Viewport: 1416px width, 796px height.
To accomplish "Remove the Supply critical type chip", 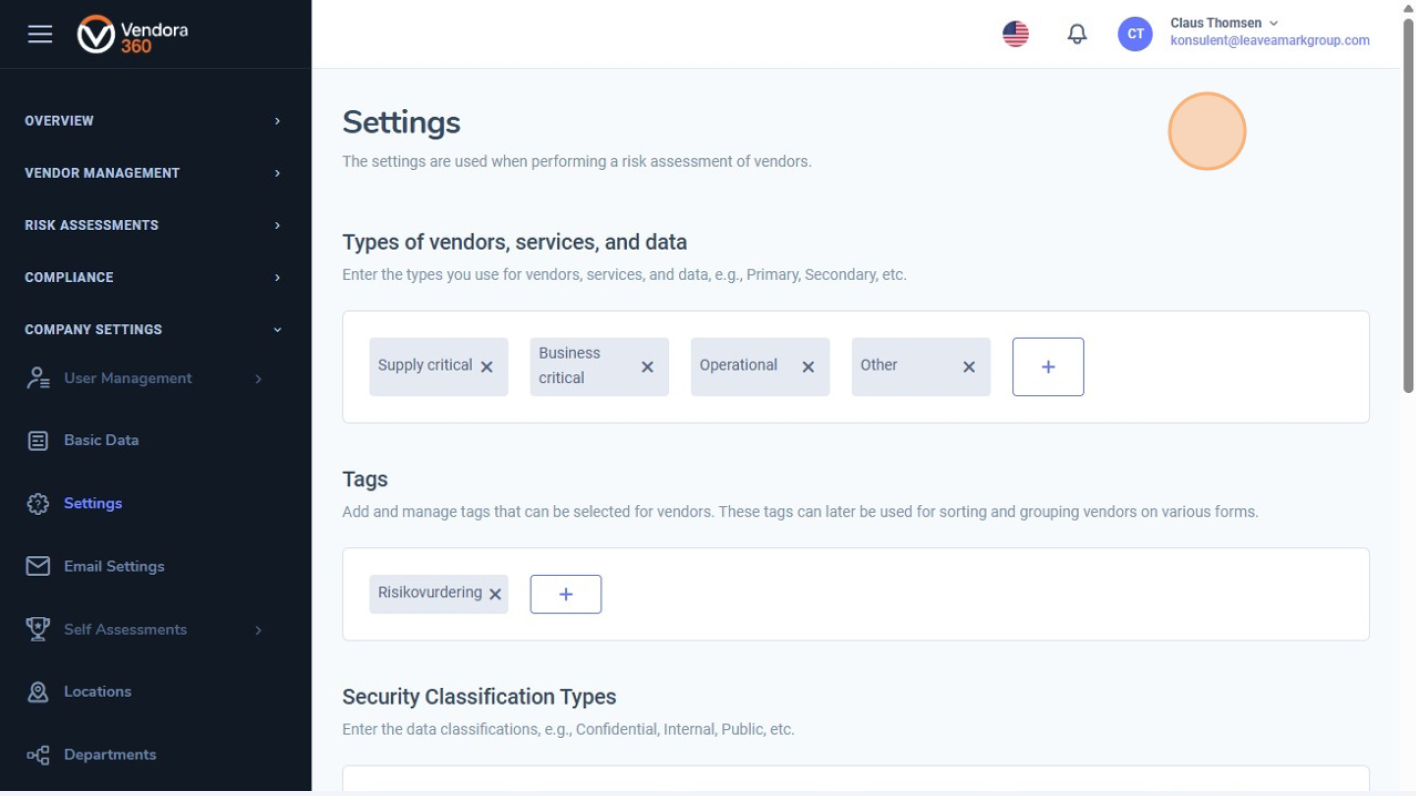I will [487, 367].
